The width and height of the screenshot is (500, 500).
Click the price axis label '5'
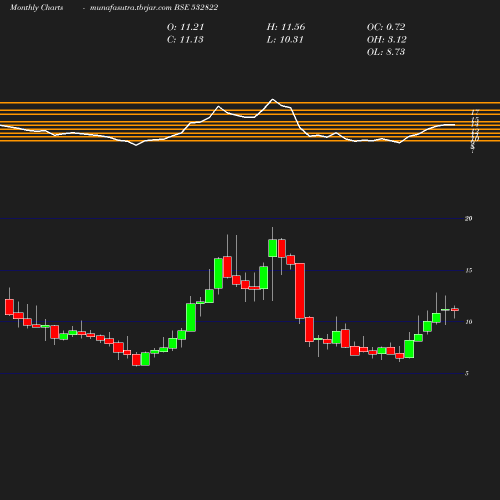pyautogui.click(x=467, y=373)
